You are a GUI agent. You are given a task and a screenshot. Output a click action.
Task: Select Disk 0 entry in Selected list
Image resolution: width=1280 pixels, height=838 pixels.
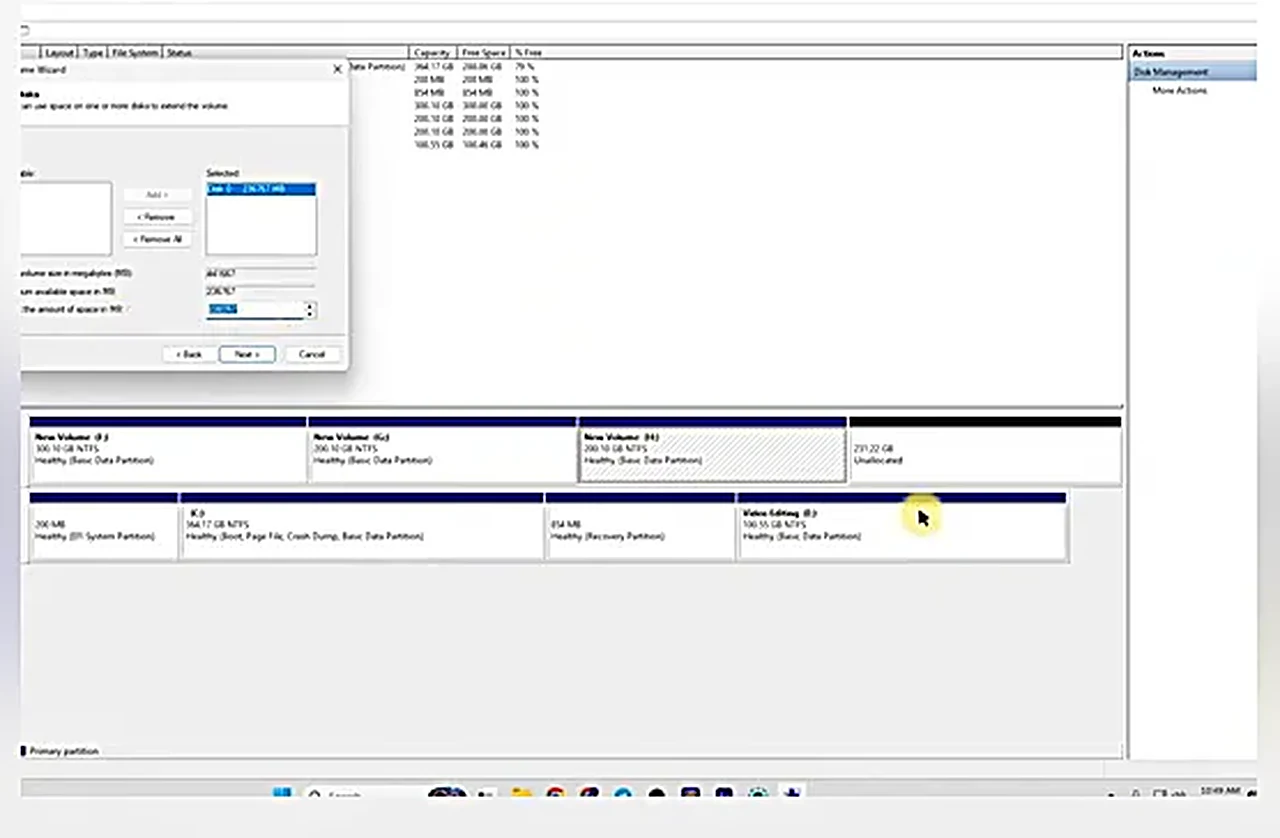pos(260,188)
